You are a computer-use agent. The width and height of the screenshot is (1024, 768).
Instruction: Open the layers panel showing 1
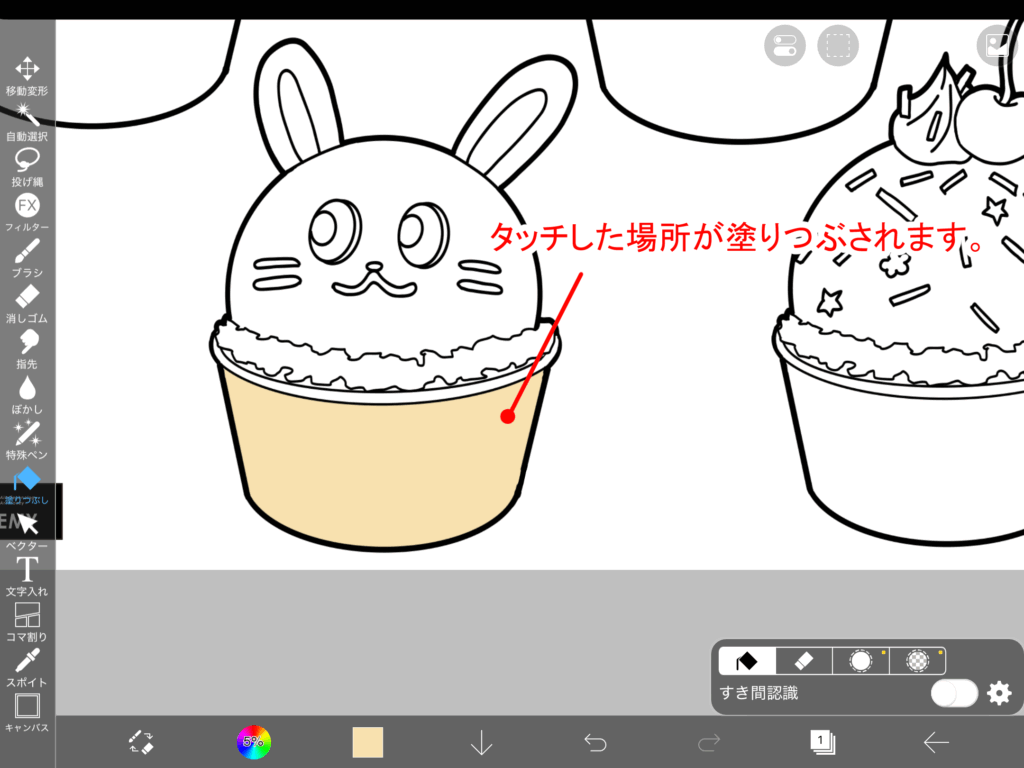click(x=822, y=741)
